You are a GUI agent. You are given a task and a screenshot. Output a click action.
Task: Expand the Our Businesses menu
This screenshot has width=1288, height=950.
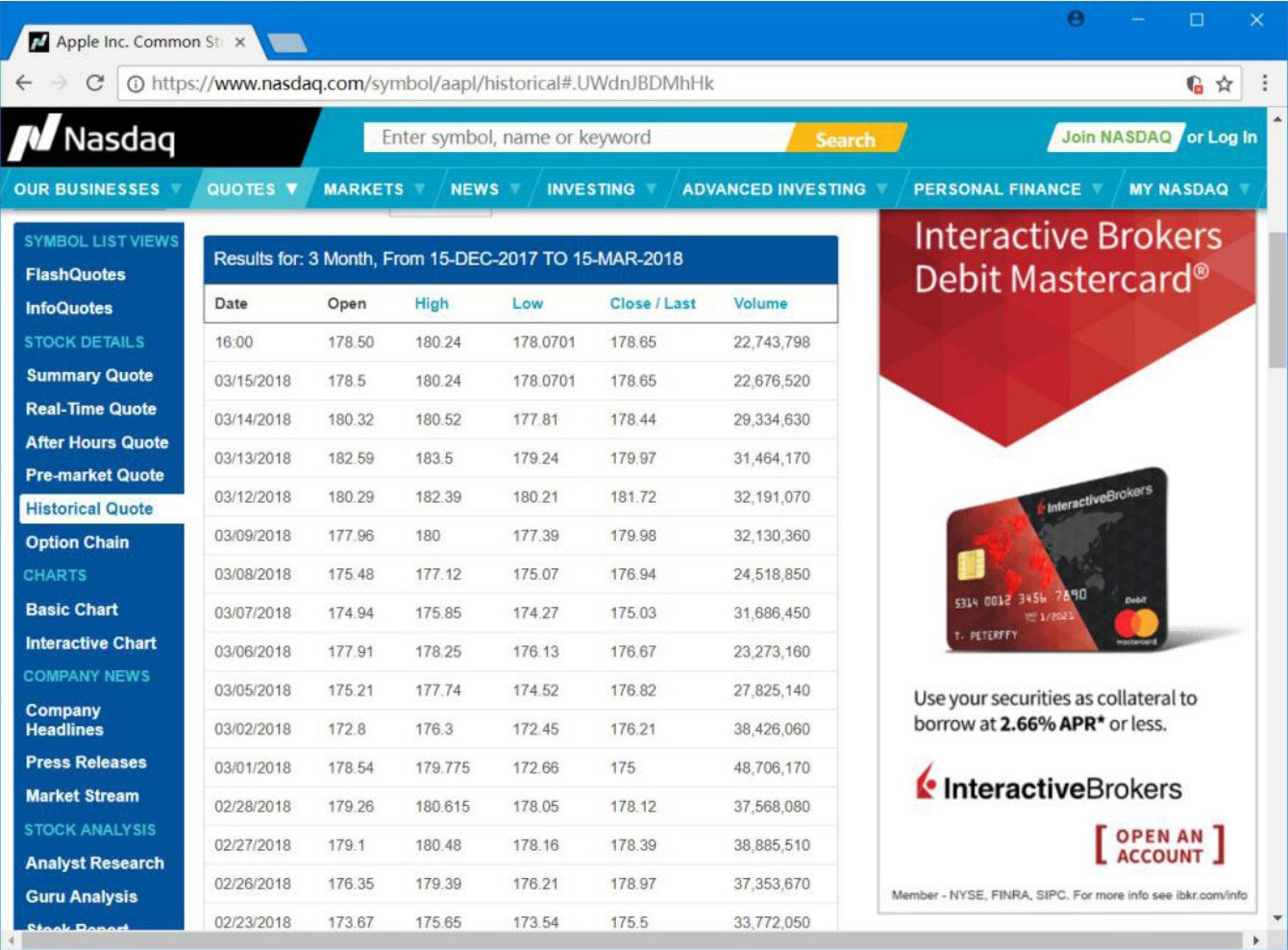(x=97, y=189)
